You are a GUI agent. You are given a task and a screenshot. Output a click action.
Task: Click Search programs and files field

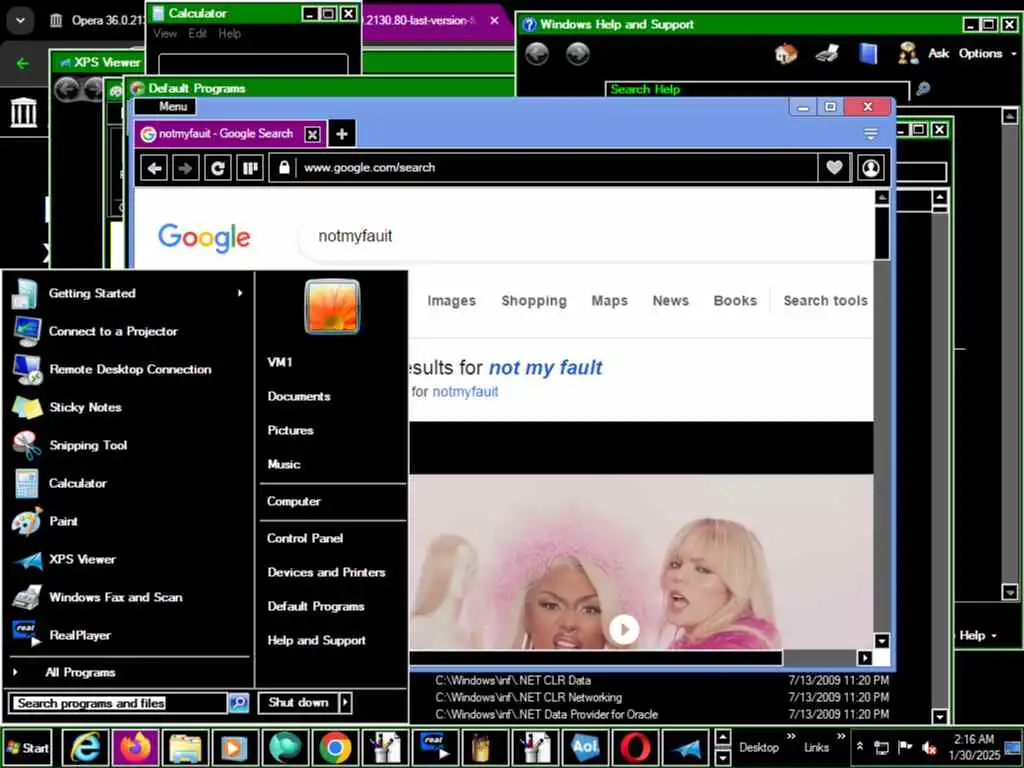pos(118,703)
